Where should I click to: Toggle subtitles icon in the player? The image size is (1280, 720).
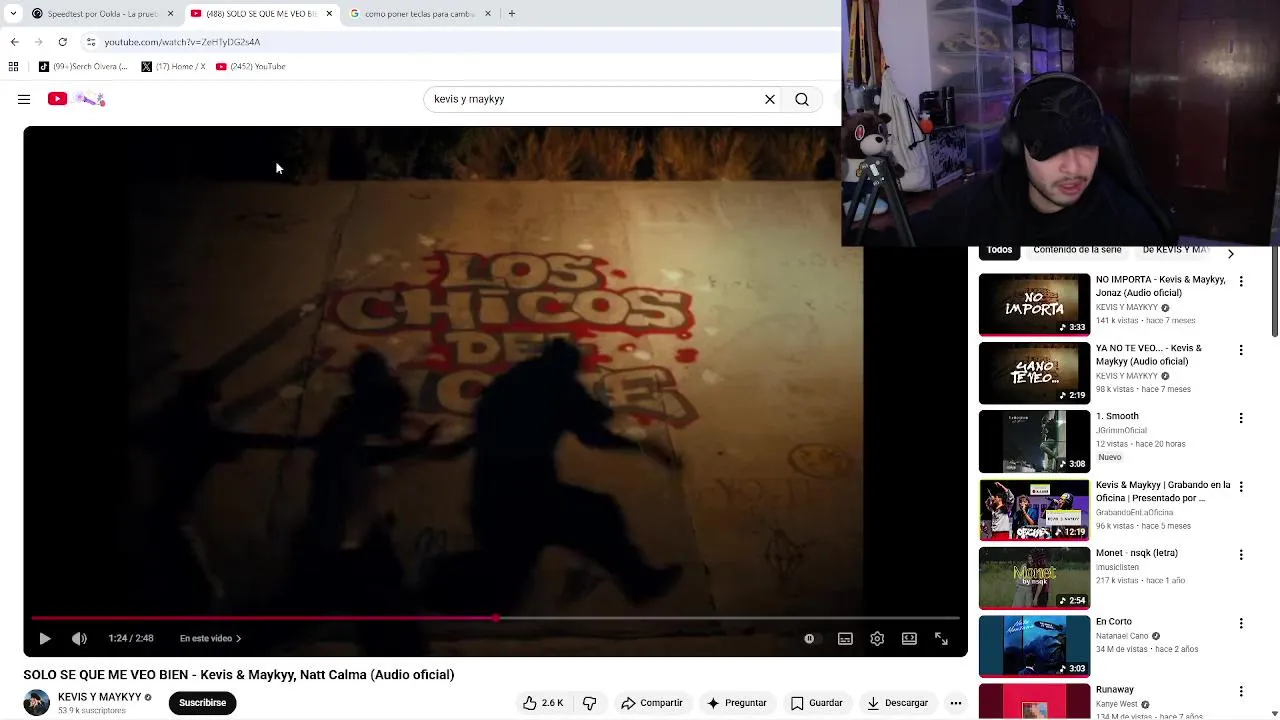pos(845,638)
